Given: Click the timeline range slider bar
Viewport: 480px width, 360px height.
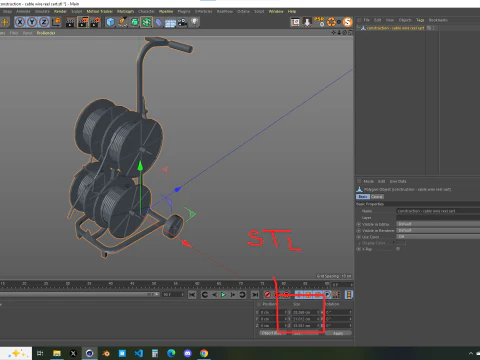Looking at the screenshot, I should click(79, 295).
